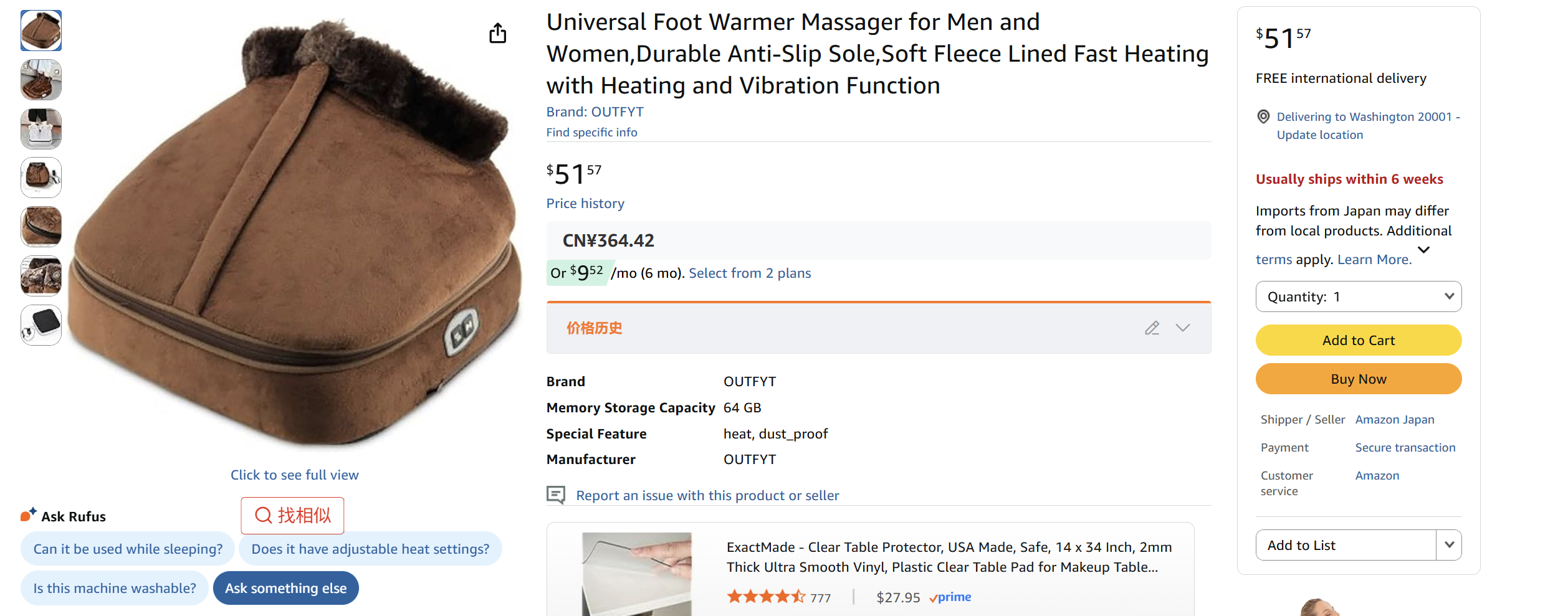The height and width of the screenshot is (616, 1568).
Task: Click the pencil edit icon on 价格历史 panel
Action: coord(1152,327)
